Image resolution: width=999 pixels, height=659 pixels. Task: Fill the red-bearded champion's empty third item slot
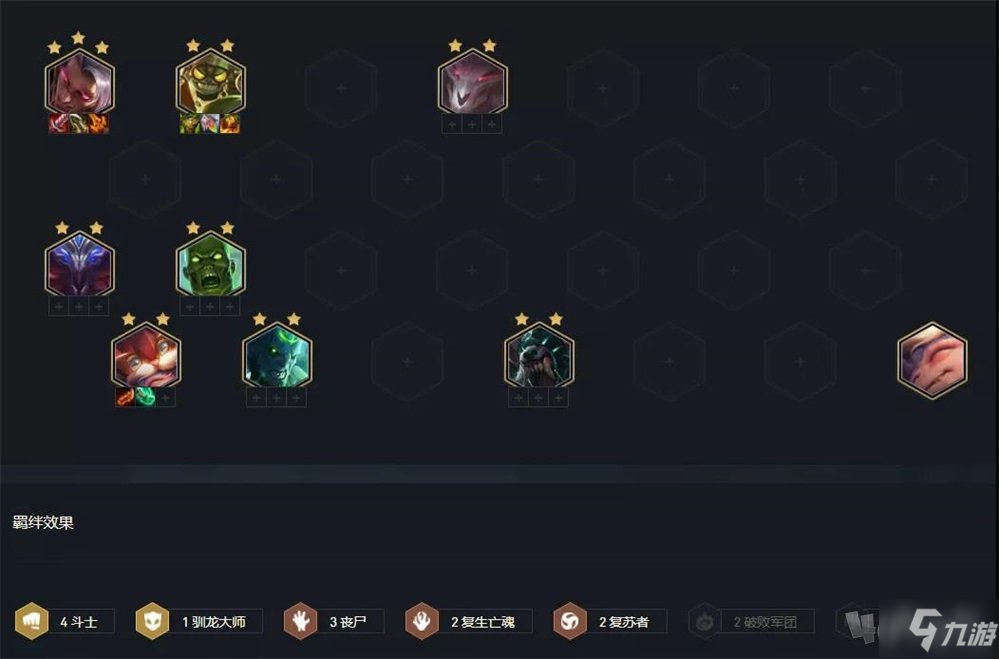(x=166, y=398)
